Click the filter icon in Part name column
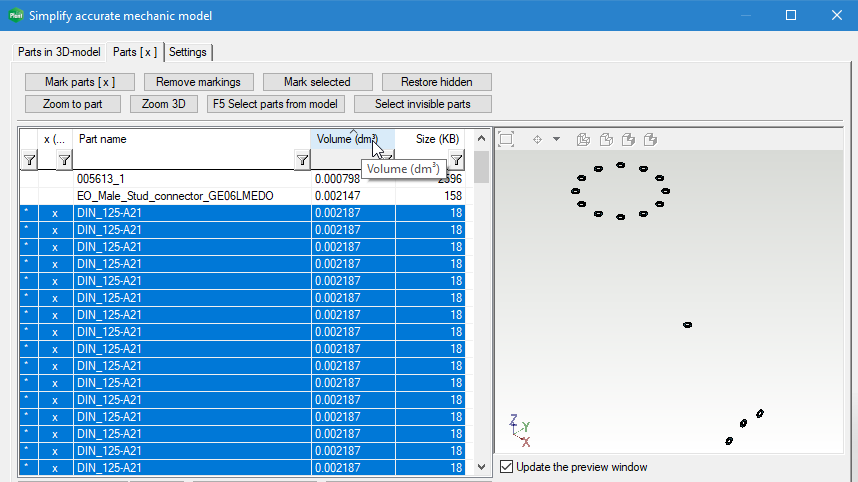 [302, 160]
